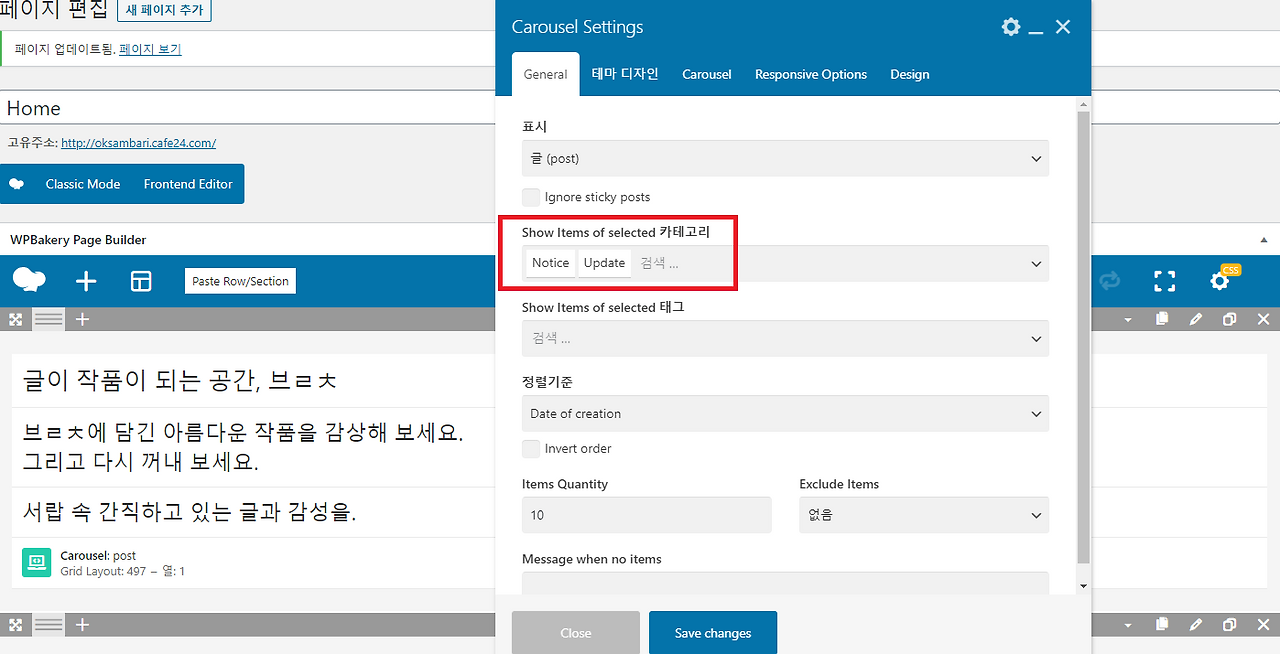Image resolution: width=1280 pixels, height=654 pixels.
Task: Open the oksambari.cafe24.com permalink
Action: click(x=138, y=143)
